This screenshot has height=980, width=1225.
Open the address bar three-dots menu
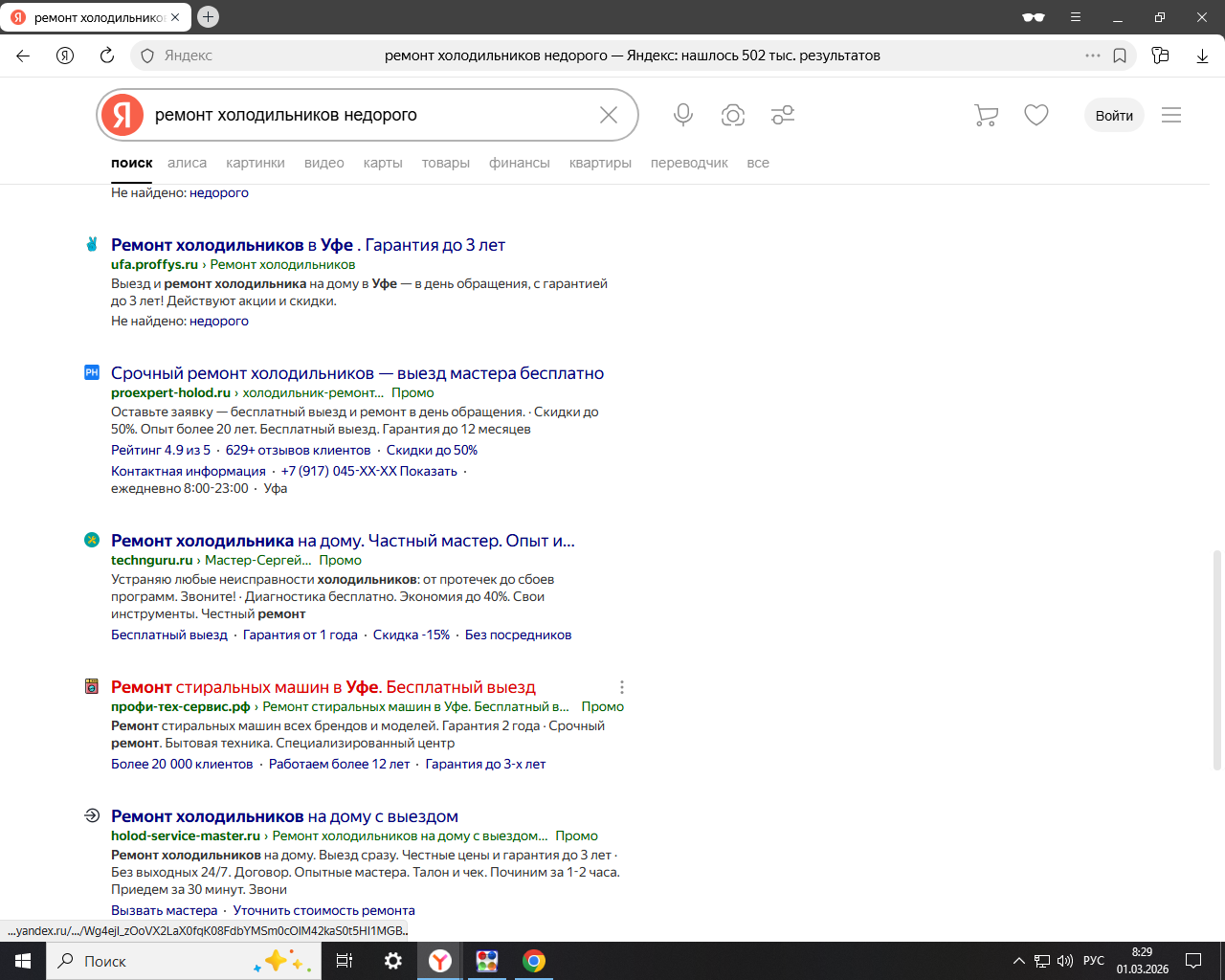[1093, 56]
